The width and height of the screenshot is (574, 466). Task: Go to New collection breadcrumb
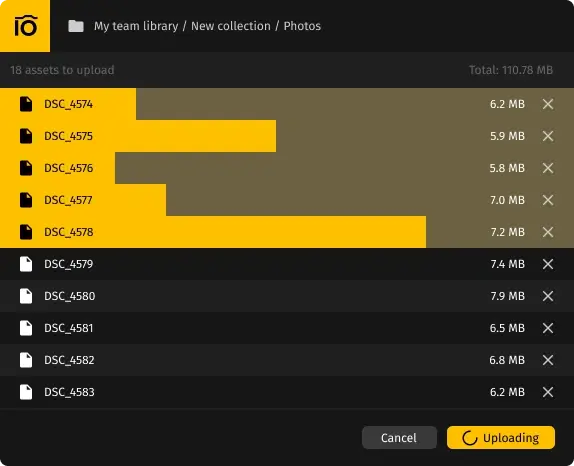tap(231, 26)
